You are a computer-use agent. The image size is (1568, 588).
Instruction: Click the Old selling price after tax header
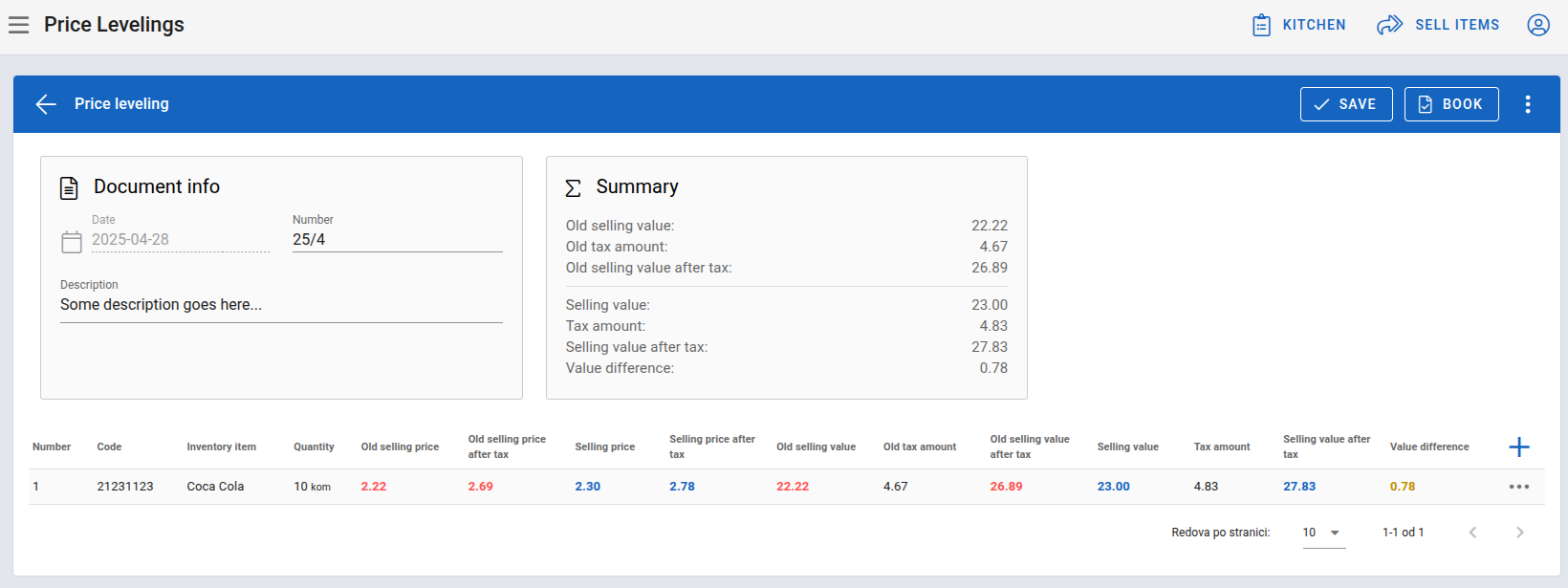click(507, 446)
